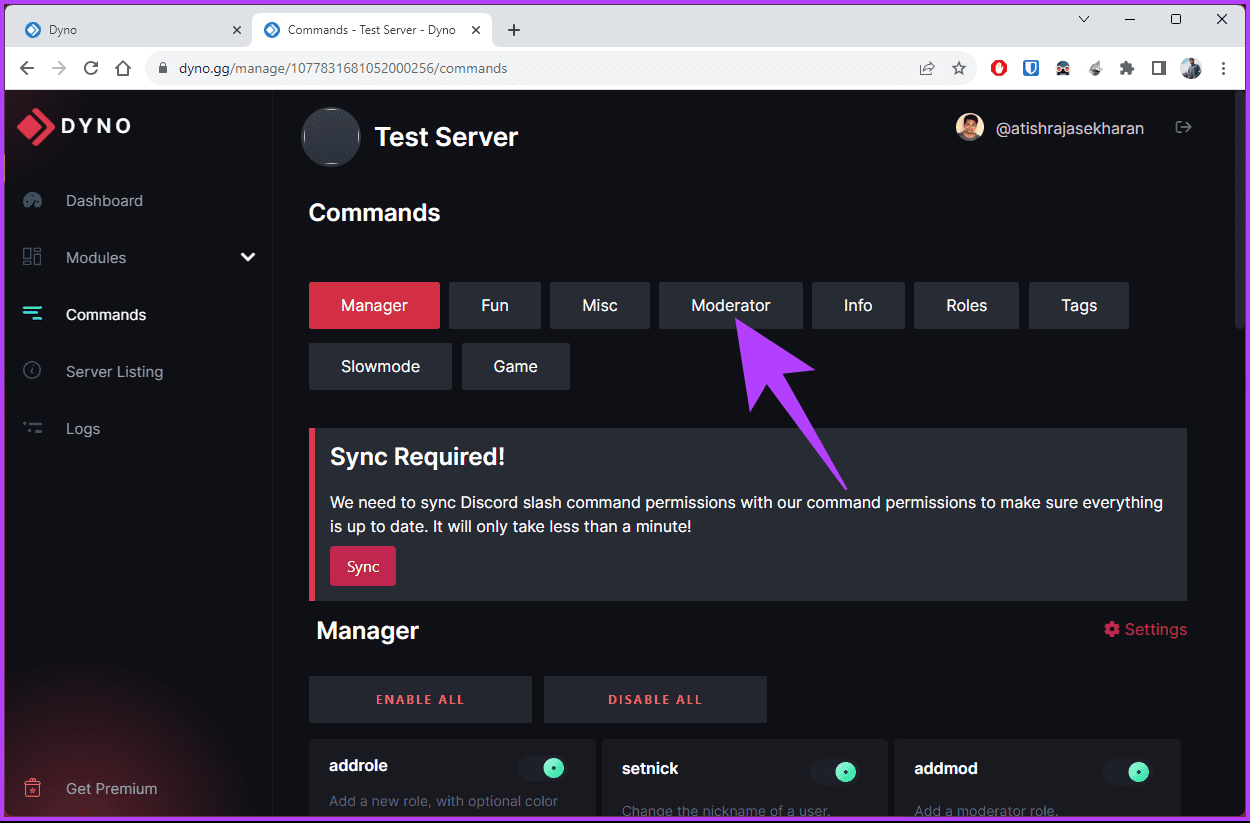Click the Bitwarden shield extension icon

click(x=1031, y=68)
